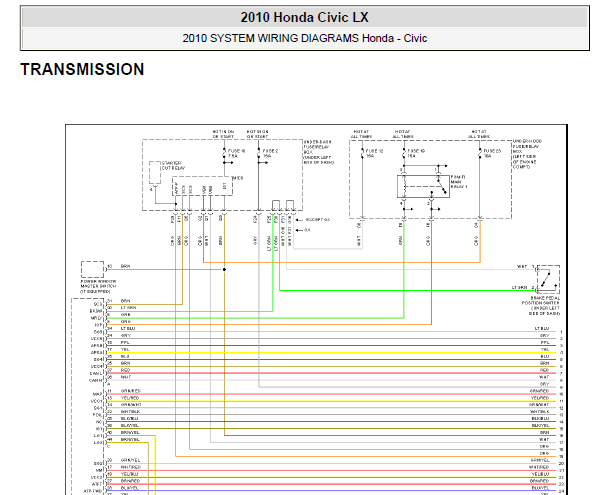
Task: Select the 'UNDER-HOOD FUSE/RELAY BOX' description
Action: (527, 154)
